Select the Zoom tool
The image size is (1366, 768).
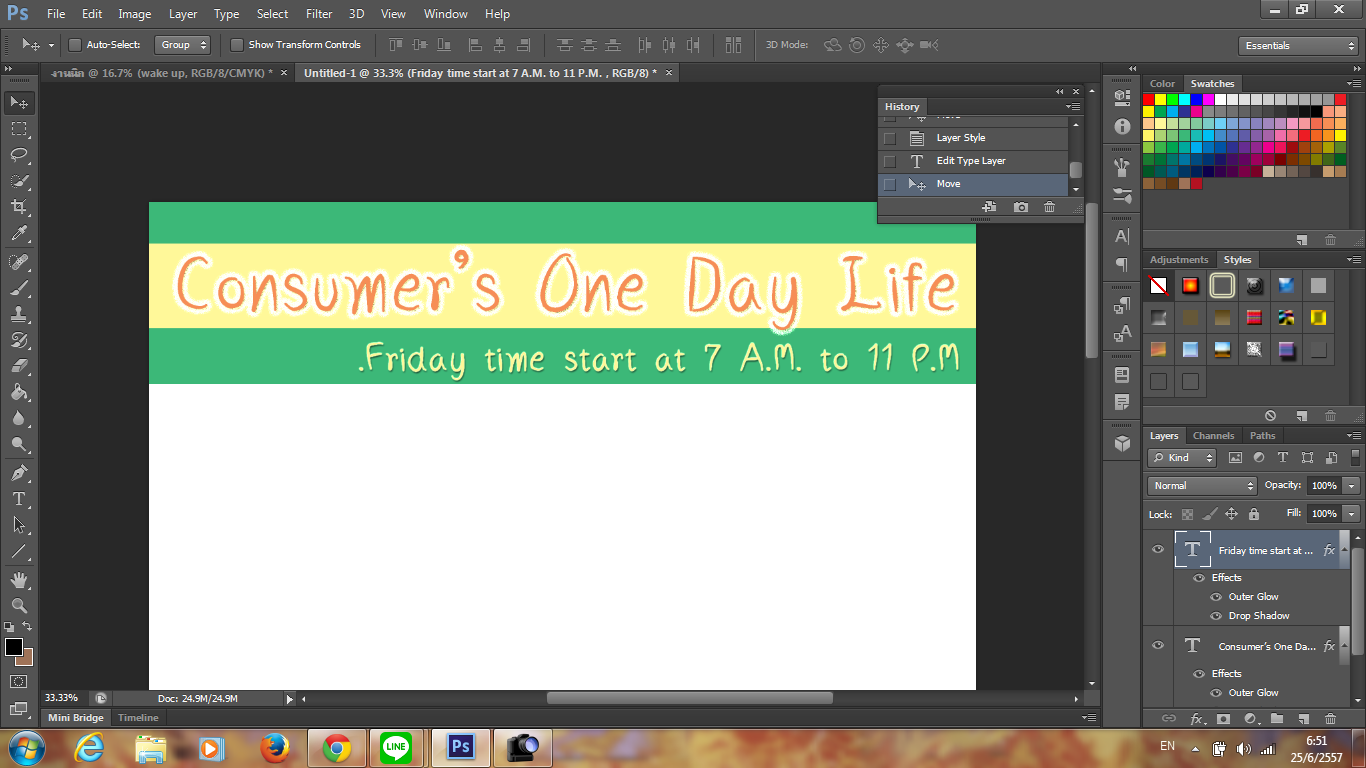[x=19, y=605]
